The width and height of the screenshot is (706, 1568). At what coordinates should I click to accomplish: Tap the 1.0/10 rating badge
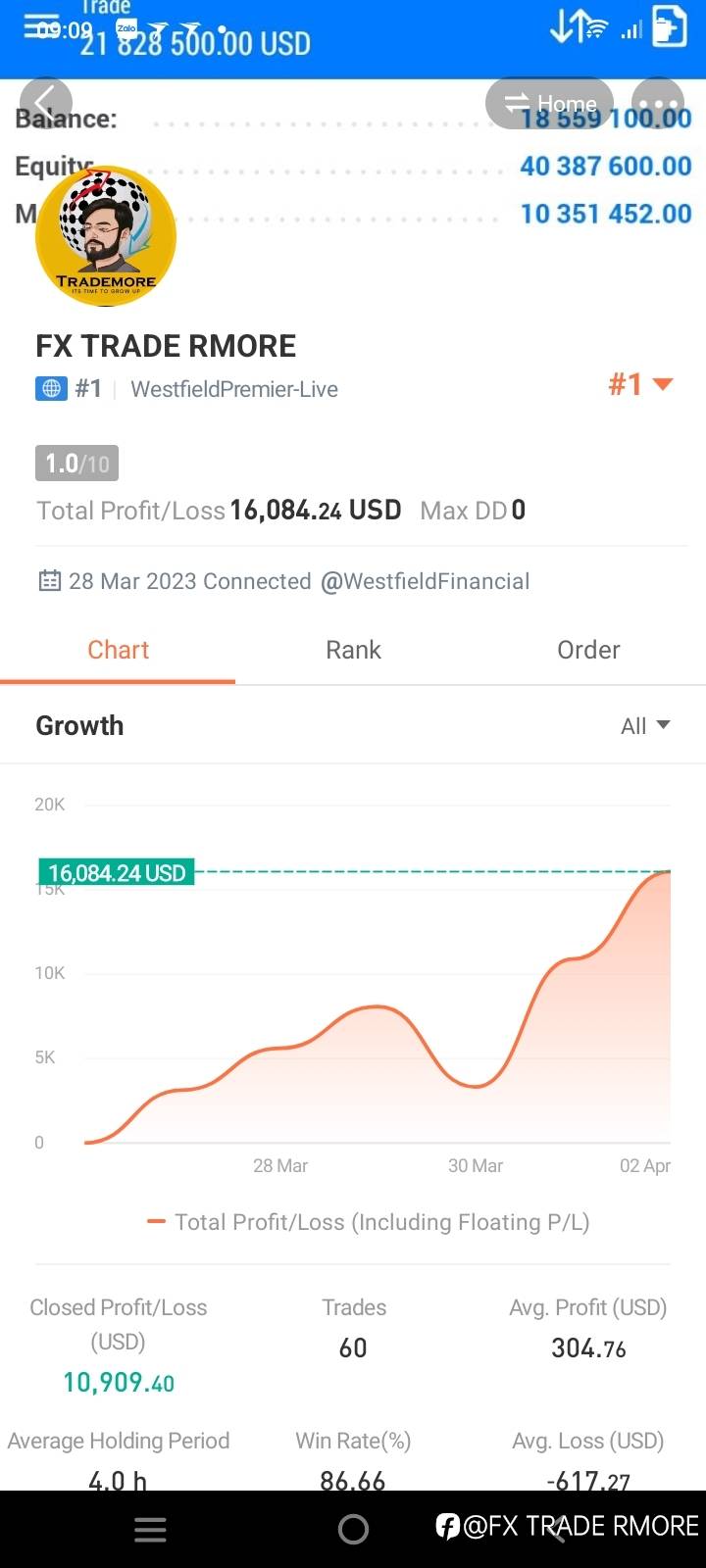pyautogui.click(x=76, y=463)
